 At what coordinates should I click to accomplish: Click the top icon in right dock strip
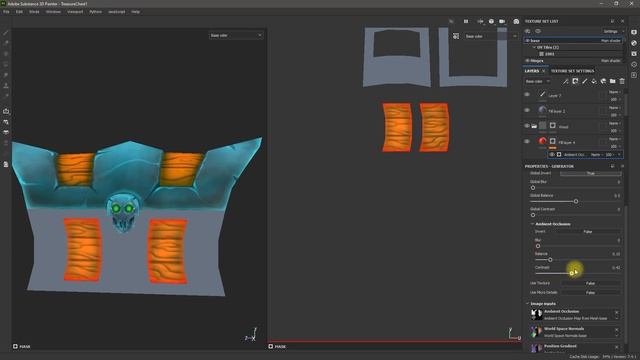[x=634, y=32]
